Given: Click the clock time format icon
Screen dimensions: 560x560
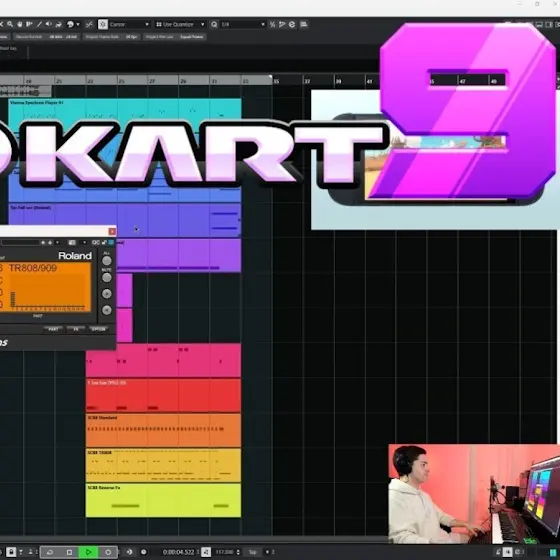Looking at the screenshot, I should click(144, 552).
